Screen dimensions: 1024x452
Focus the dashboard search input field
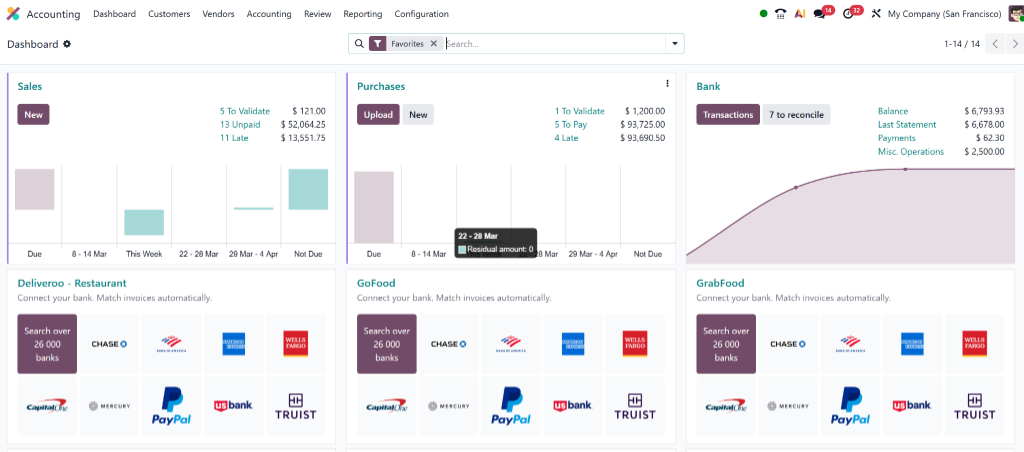point(554,44)
